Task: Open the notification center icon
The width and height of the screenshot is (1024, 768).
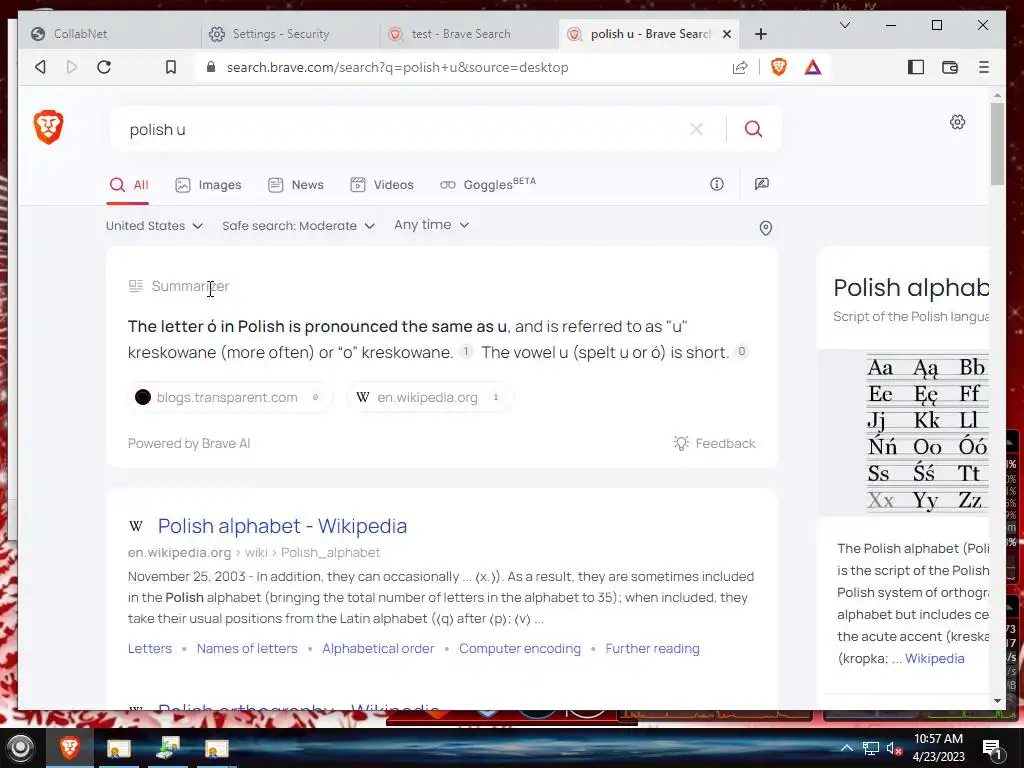Action: 993,749
